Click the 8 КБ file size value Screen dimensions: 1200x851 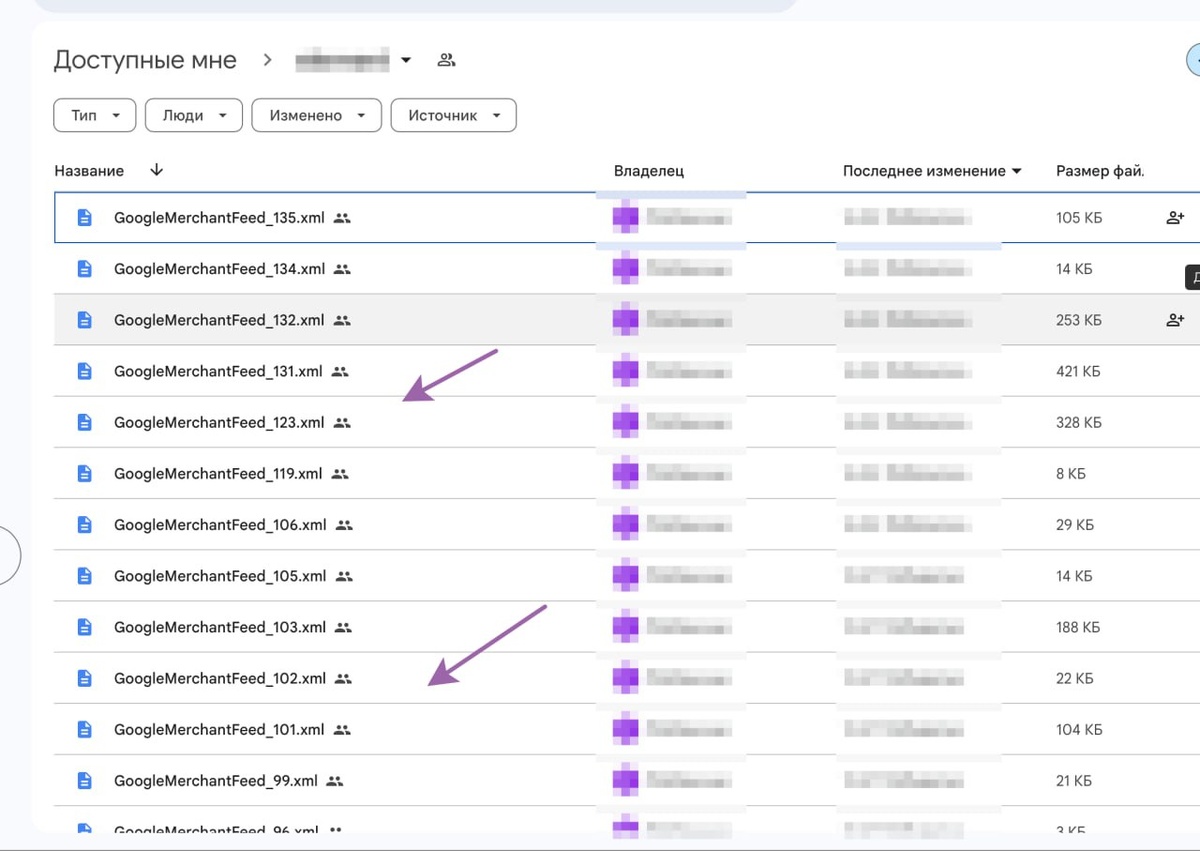click(x=1071, y=473)
